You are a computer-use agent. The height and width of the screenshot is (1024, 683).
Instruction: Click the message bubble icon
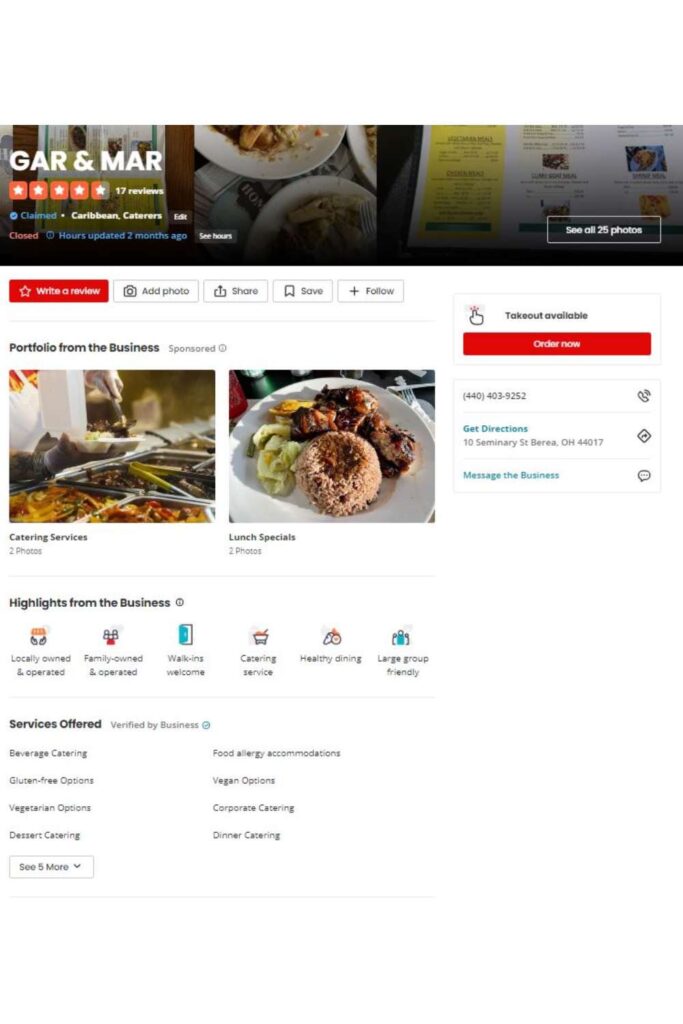[x=644, y=475]
